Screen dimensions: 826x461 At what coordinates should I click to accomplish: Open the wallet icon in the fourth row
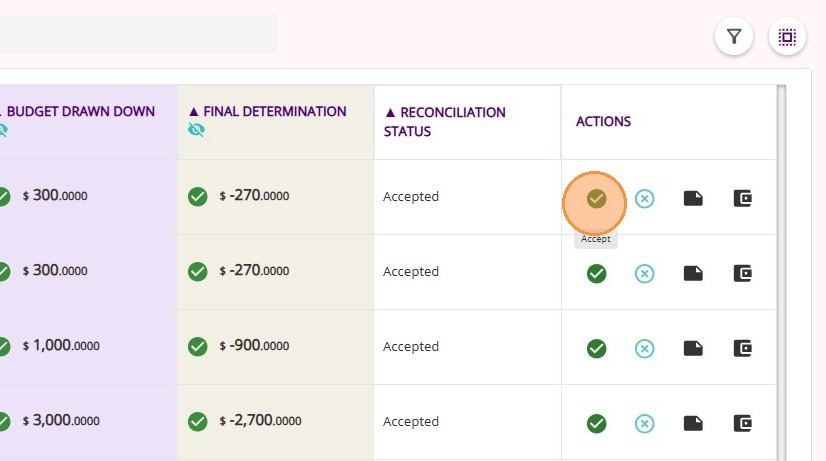tap(742, 423)
